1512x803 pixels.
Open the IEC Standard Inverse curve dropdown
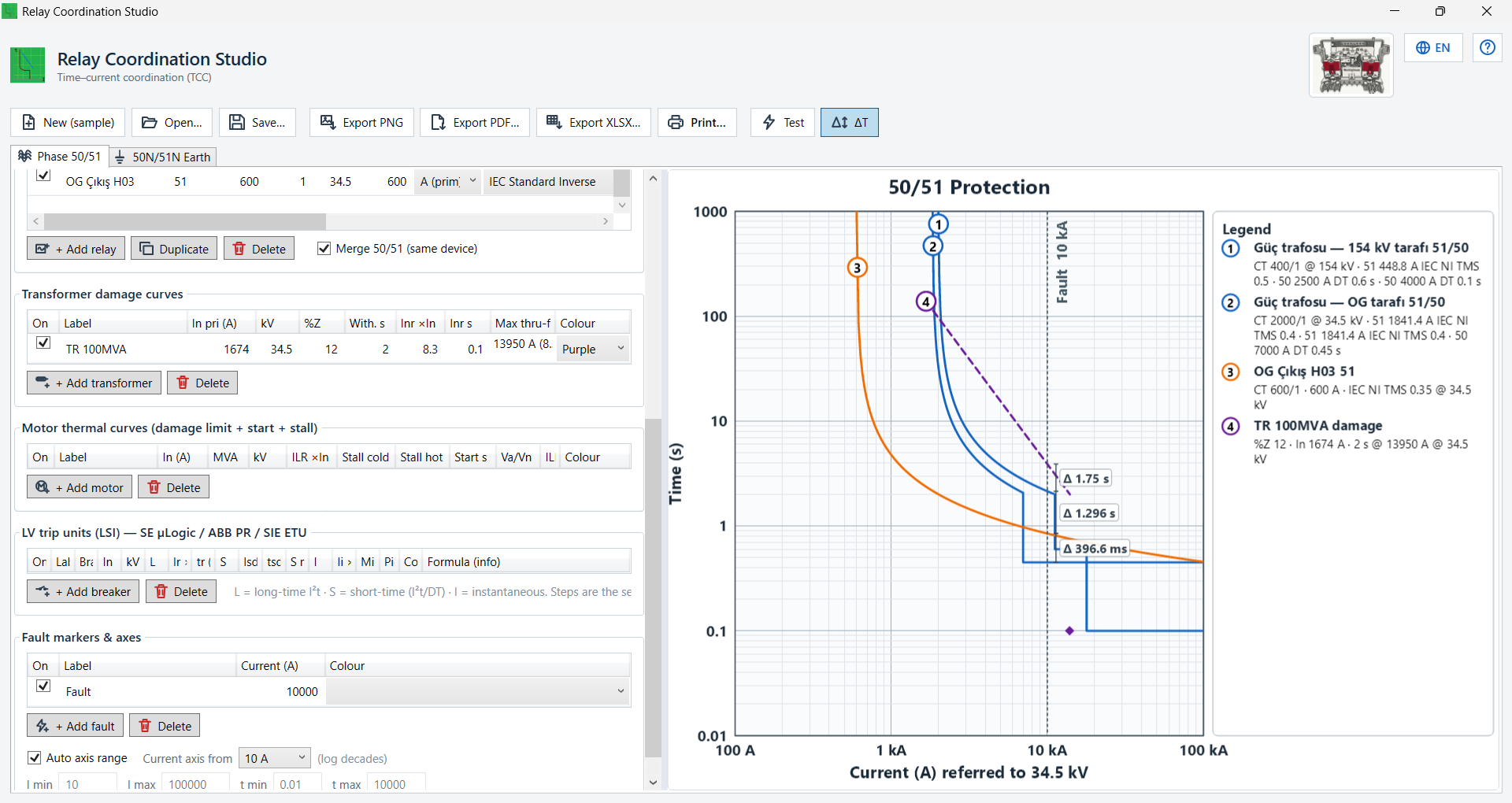pyautogui.click(x=547, y=182)
